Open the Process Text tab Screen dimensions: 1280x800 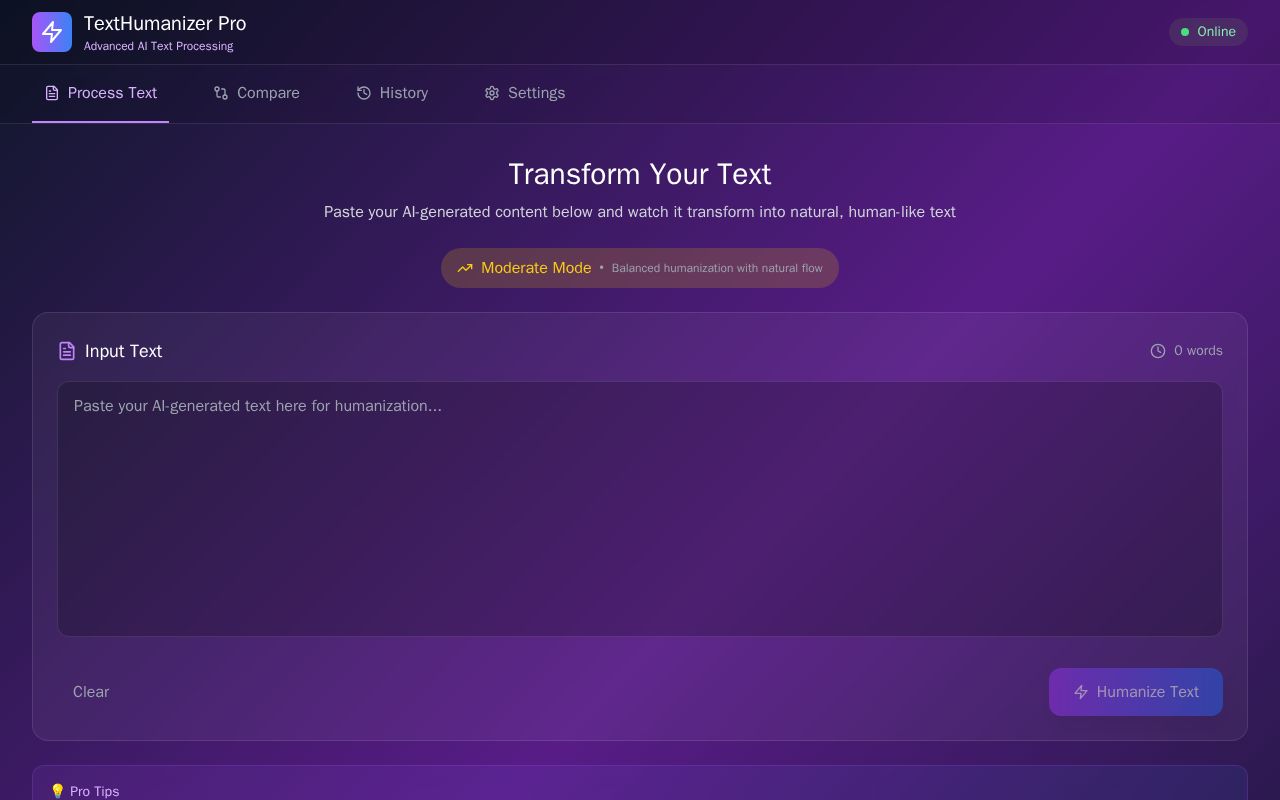100,93
